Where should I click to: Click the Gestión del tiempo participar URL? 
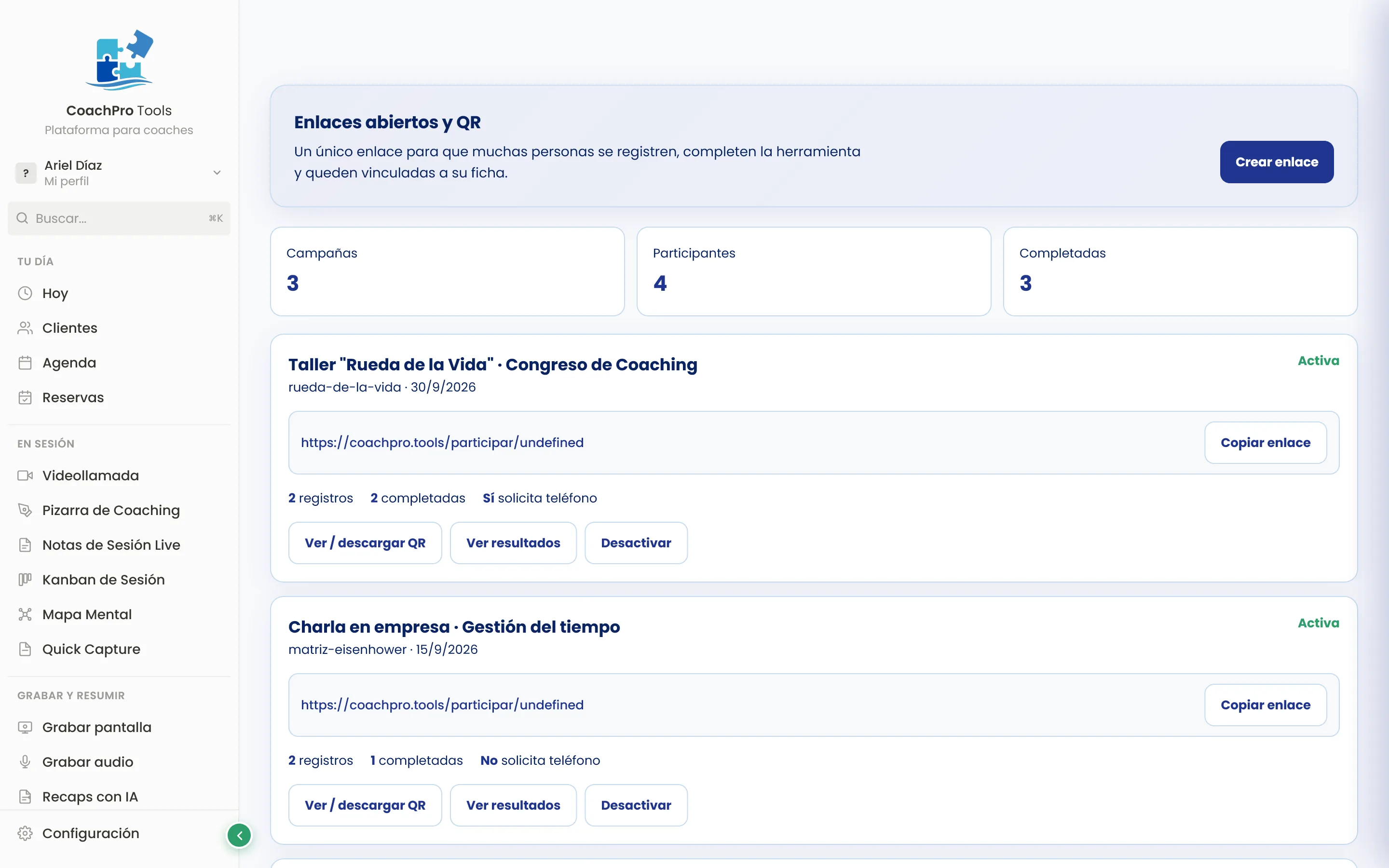click(x=442, y=705)
